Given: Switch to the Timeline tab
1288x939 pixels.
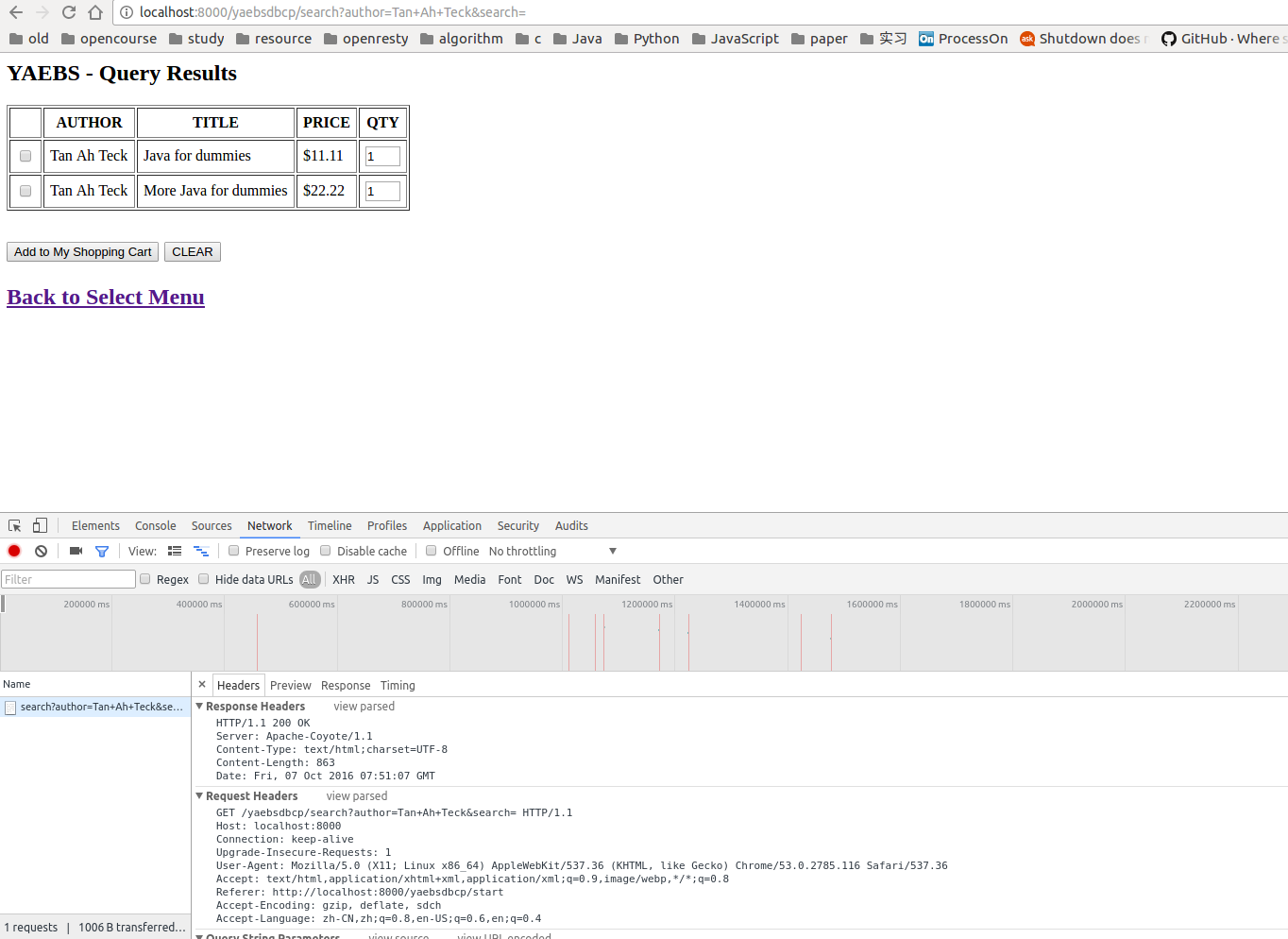Looking at the screenshot, I should (330, 526).
